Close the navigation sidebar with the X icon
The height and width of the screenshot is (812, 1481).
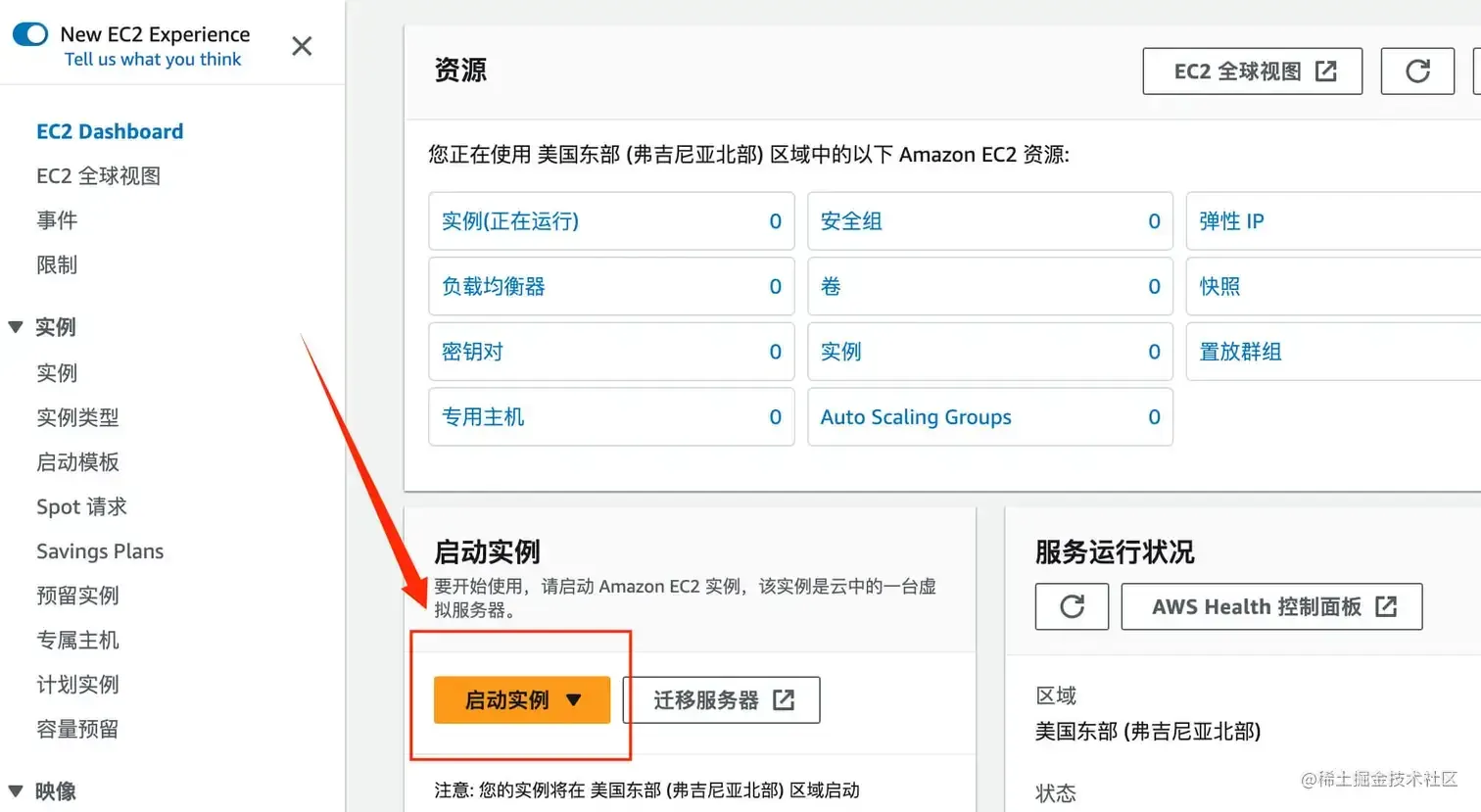pos(302,46)
